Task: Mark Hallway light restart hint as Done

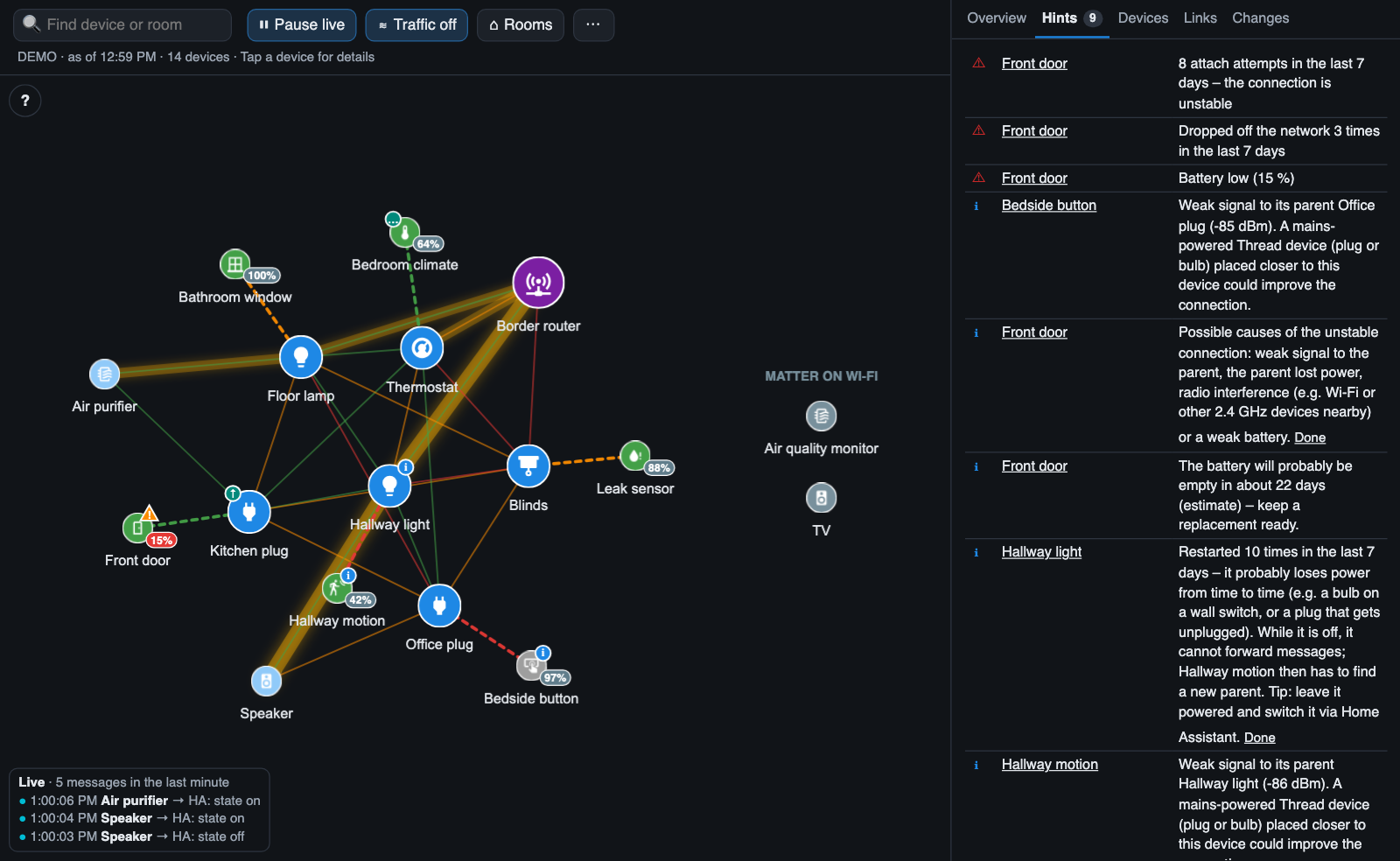Action: click(1259, 738)
